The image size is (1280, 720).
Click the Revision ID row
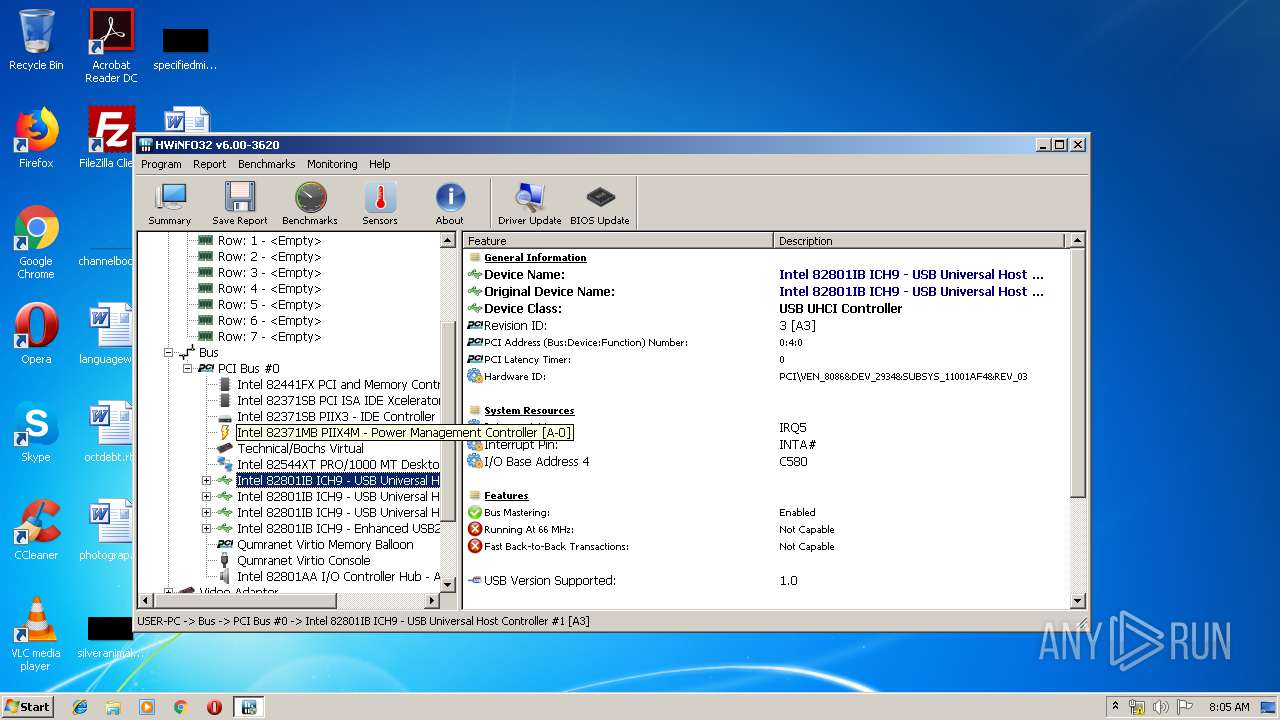(x=766, y=326)
